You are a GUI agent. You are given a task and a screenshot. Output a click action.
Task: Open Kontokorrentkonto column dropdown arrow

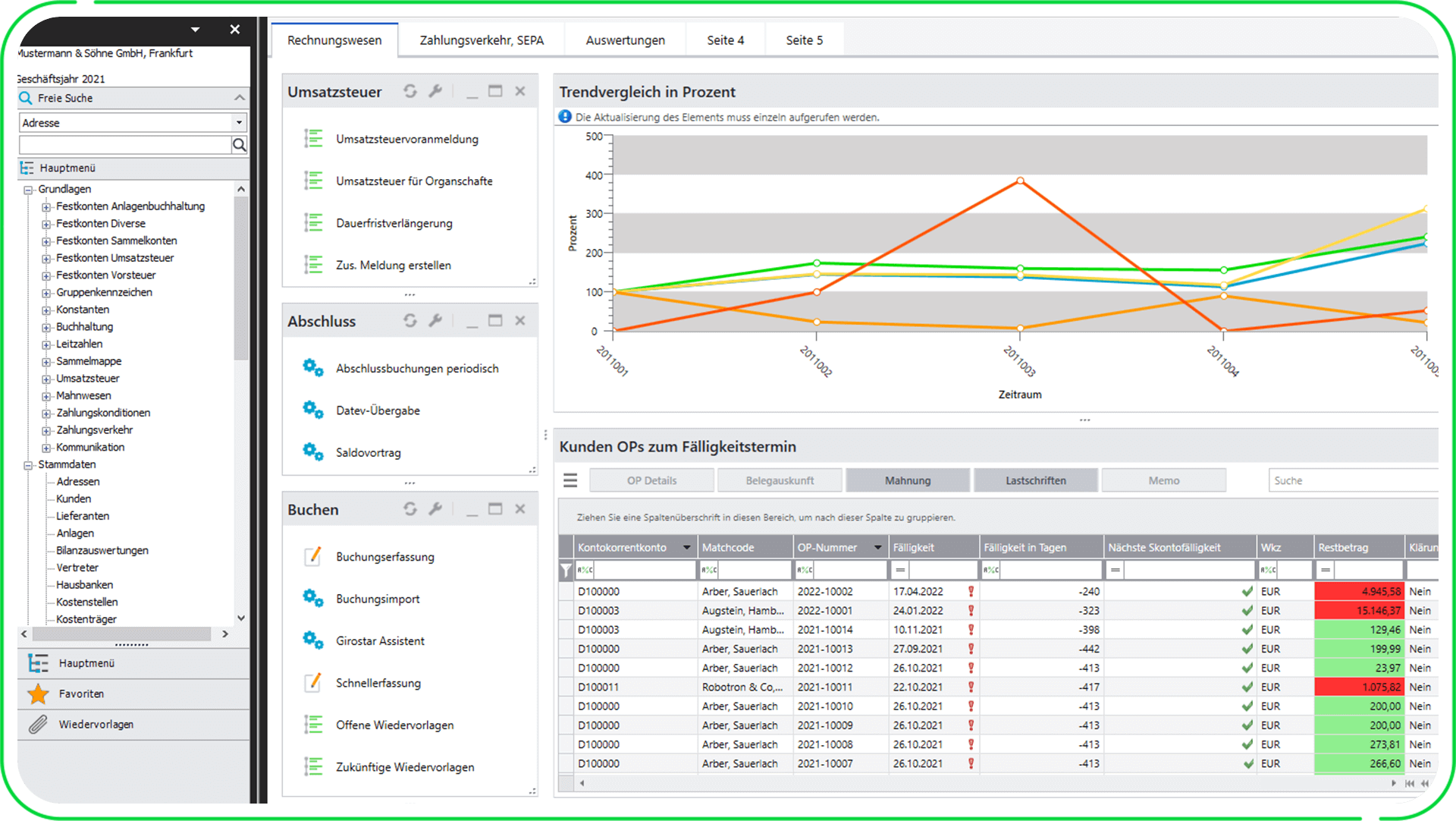(686, 547)
